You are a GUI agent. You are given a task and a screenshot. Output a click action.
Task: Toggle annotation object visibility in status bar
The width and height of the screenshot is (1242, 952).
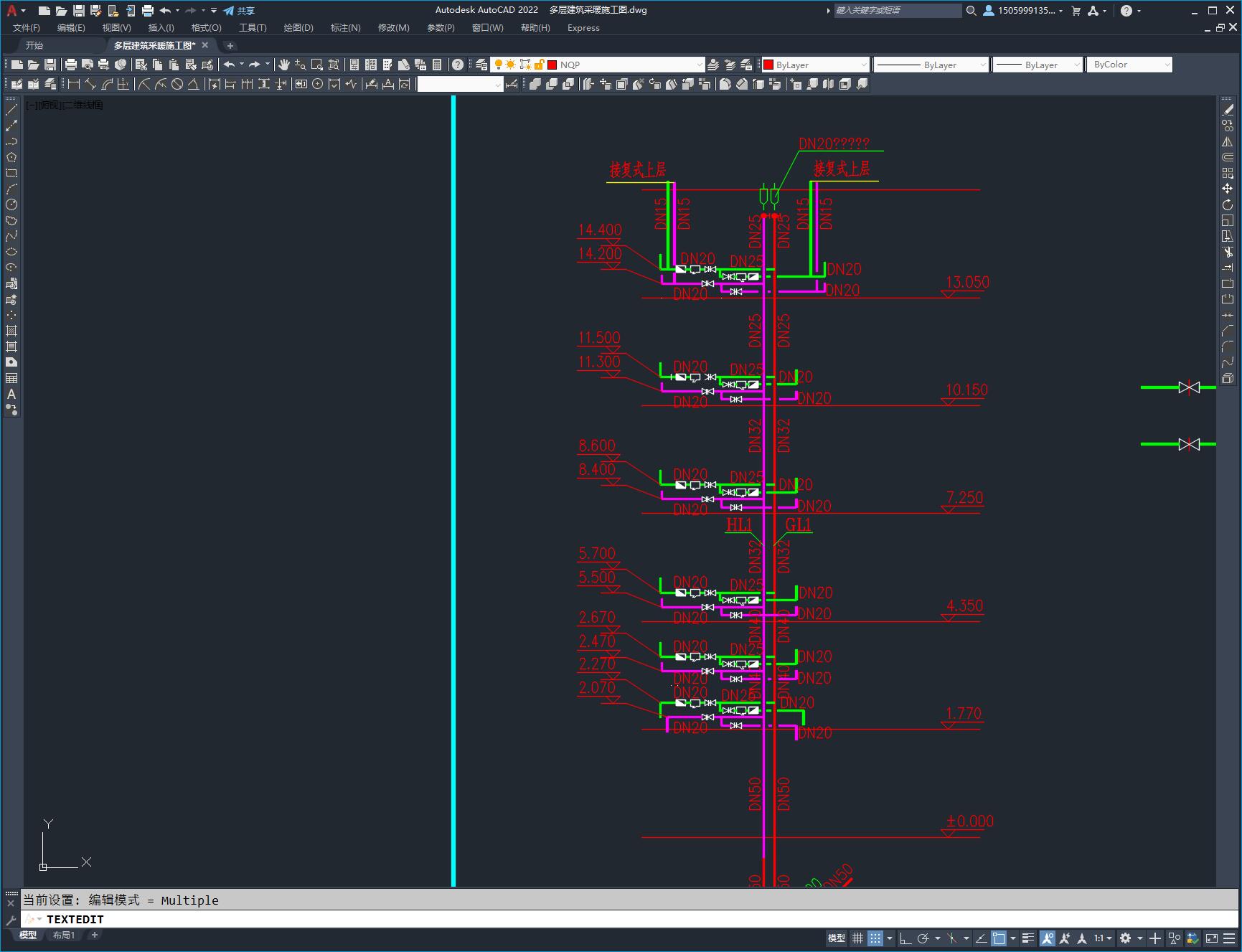click(x=1048, y=938)
